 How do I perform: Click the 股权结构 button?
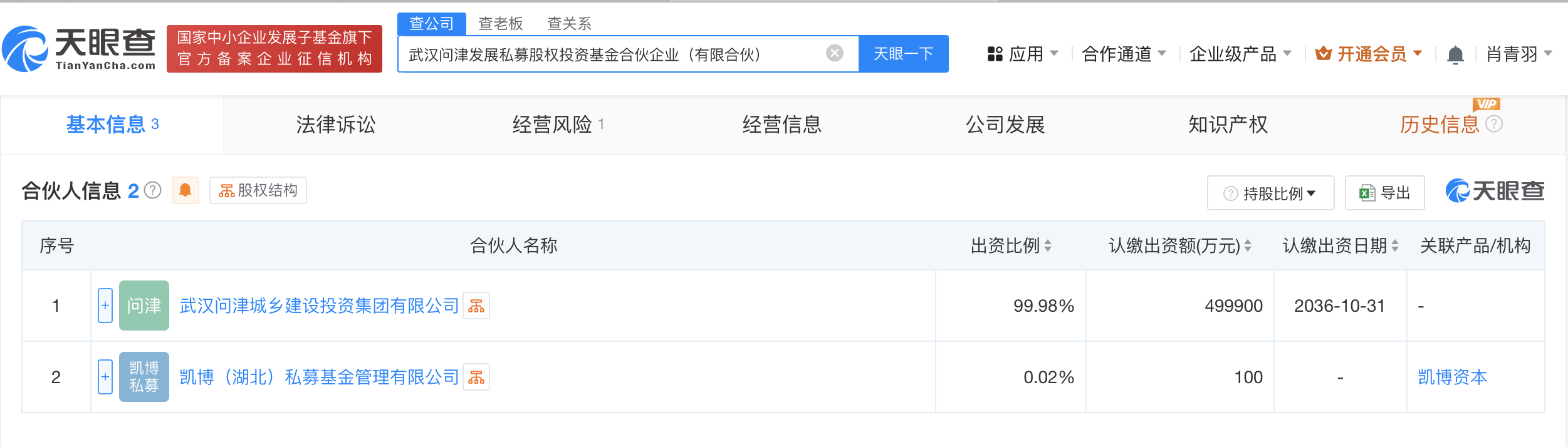pyautogui.click(x=258, y=190)
